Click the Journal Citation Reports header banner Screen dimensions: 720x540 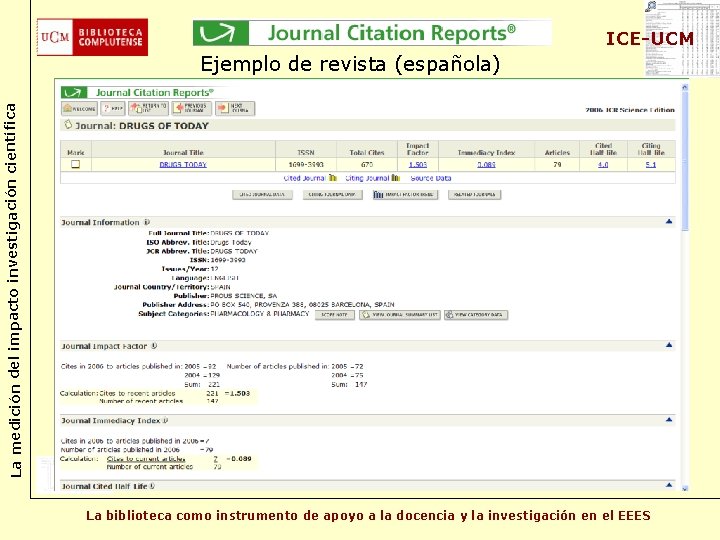(x=372, y=33)
